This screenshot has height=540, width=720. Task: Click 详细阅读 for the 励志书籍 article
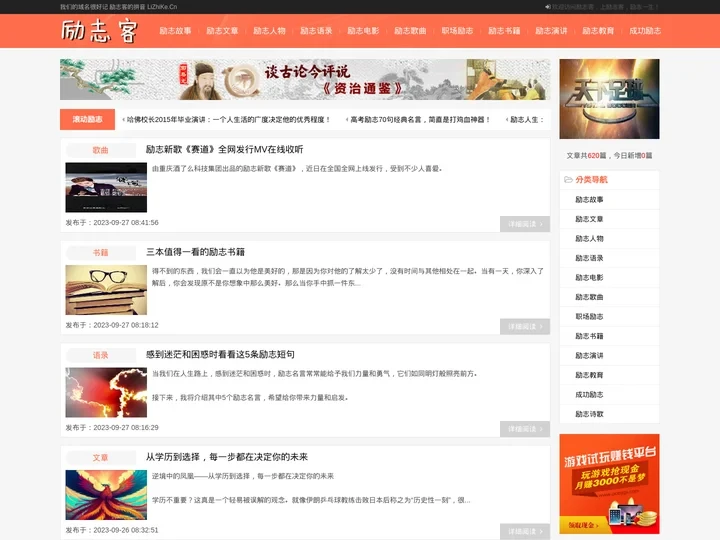525,326
